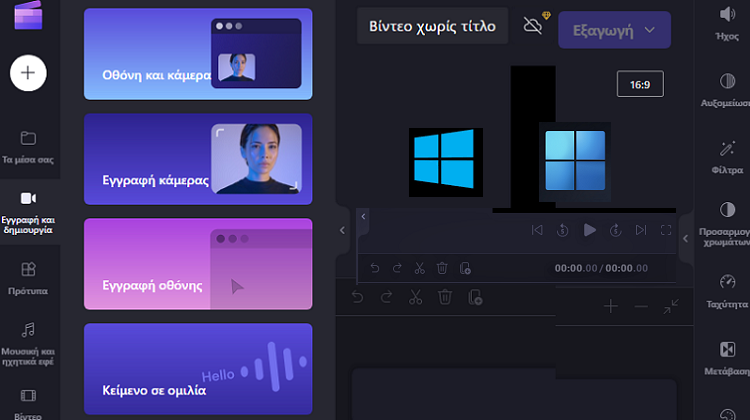Click the Βίντεο χωρίς τίτλο title field

(432, 26)
